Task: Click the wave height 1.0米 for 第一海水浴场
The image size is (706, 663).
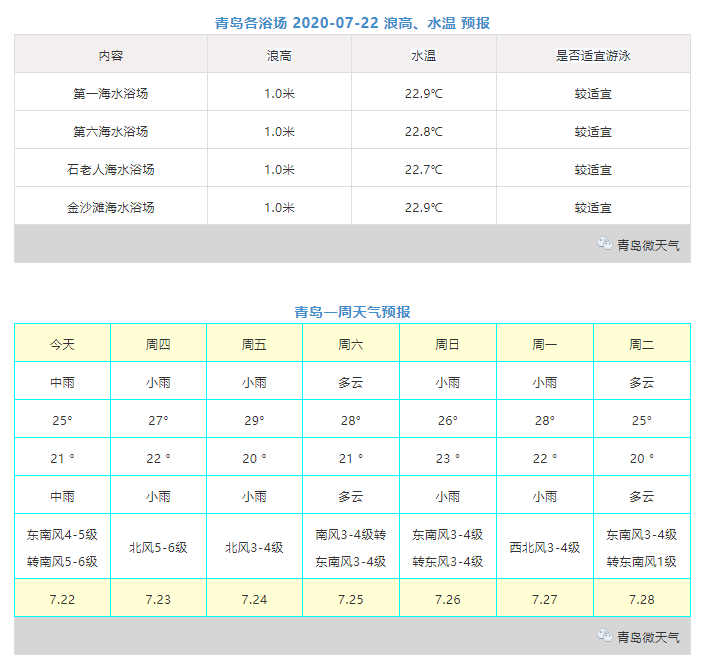Action: [x=279, y=94]
